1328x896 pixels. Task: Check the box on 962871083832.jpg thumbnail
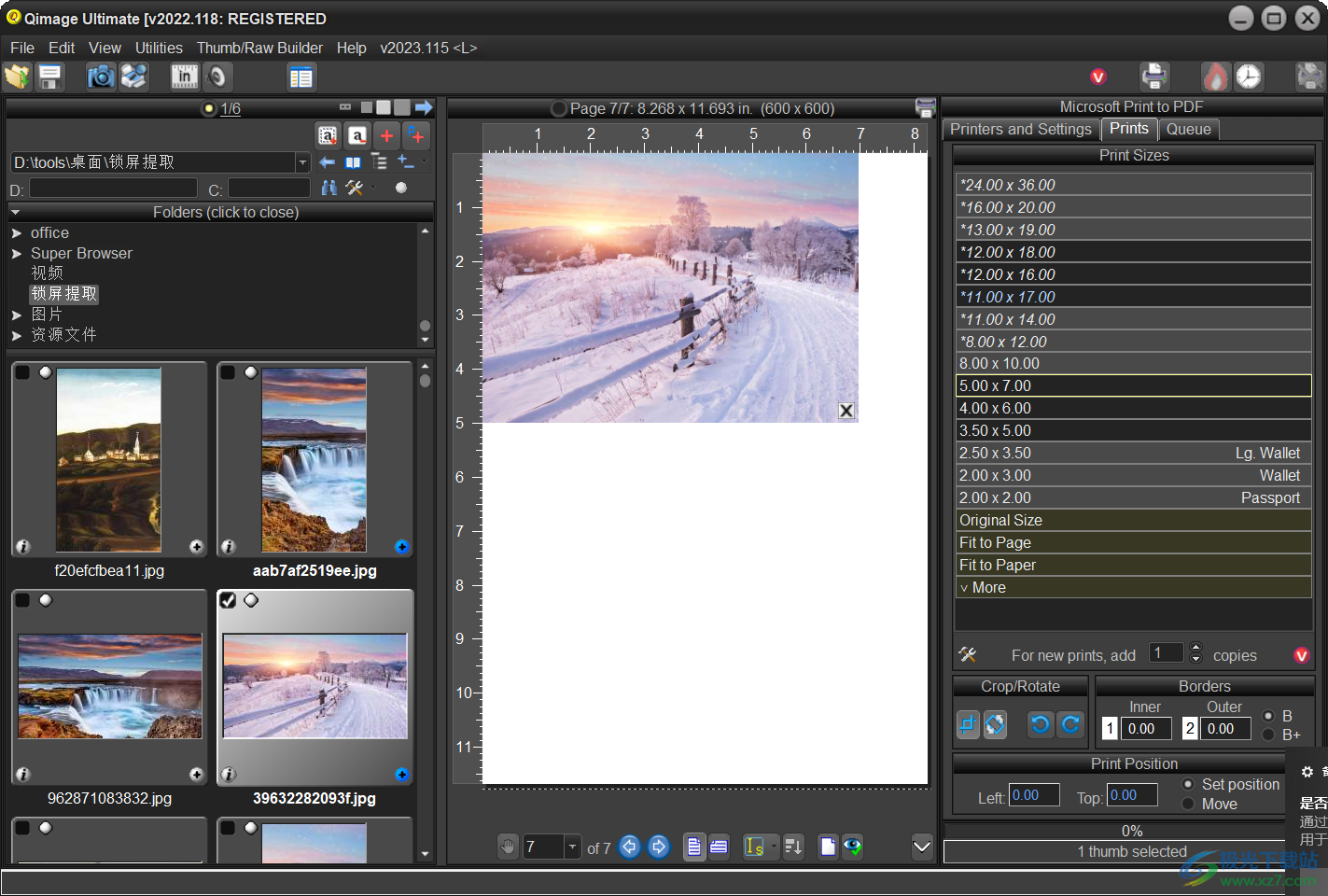(22, 600)
